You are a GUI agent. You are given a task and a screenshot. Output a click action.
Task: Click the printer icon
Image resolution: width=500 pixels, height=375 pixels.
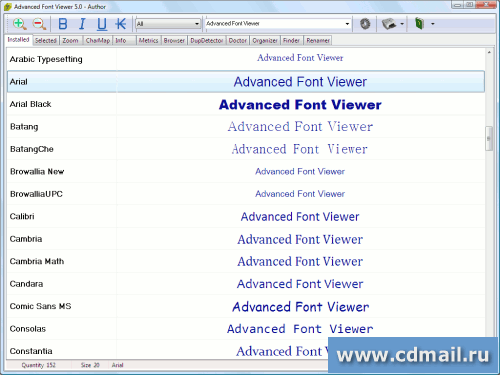click(x=388, y=24)
